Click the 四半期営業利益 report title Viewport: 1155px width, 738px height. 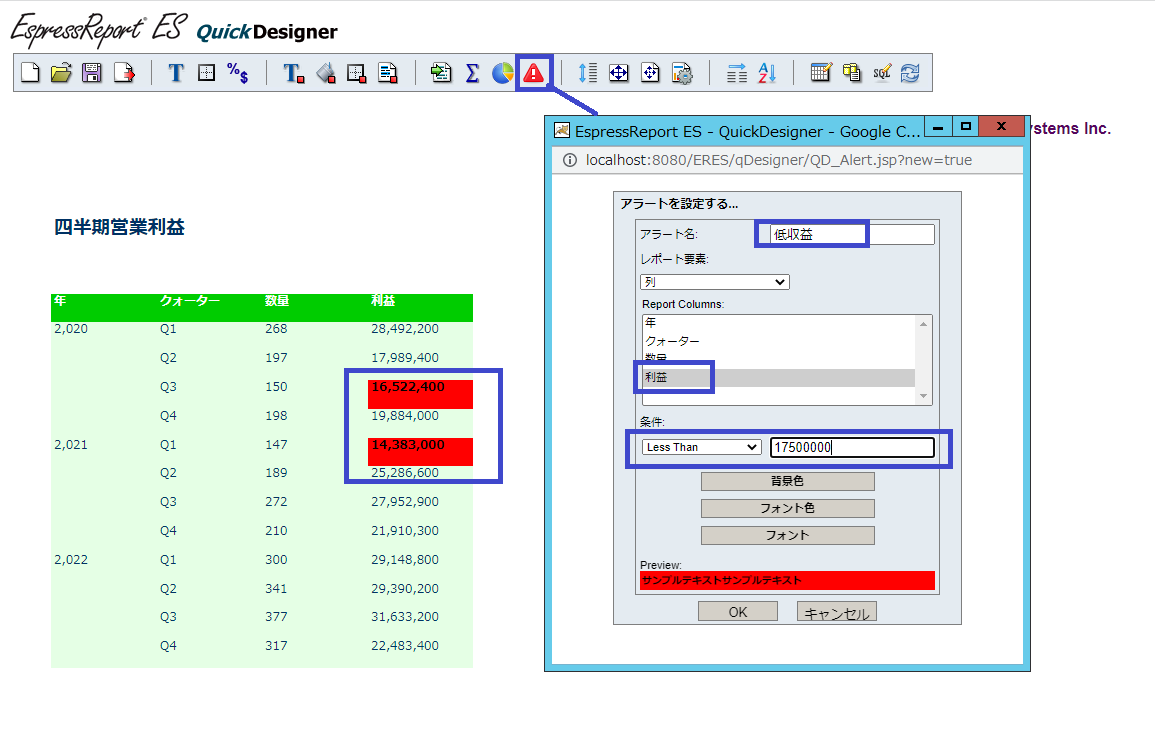coord(119,227)
